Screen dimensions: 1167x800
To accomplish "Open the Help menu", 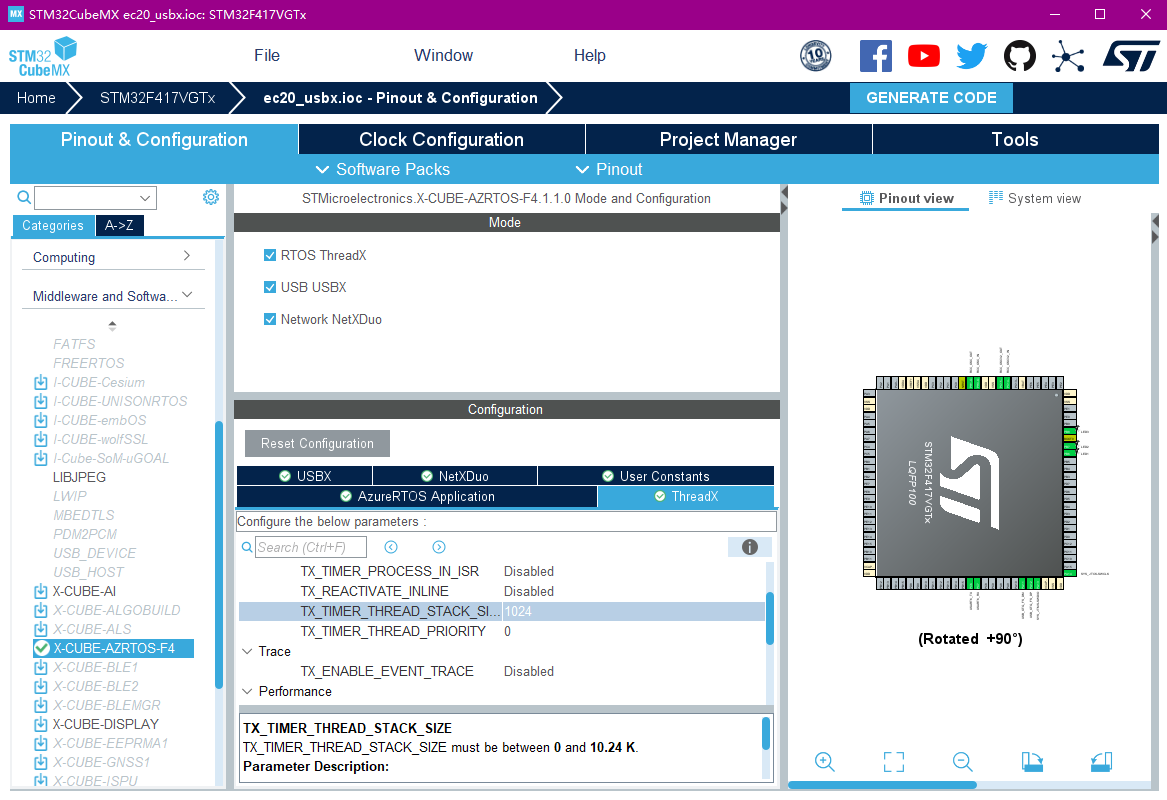I will click(x=589, y=56).
